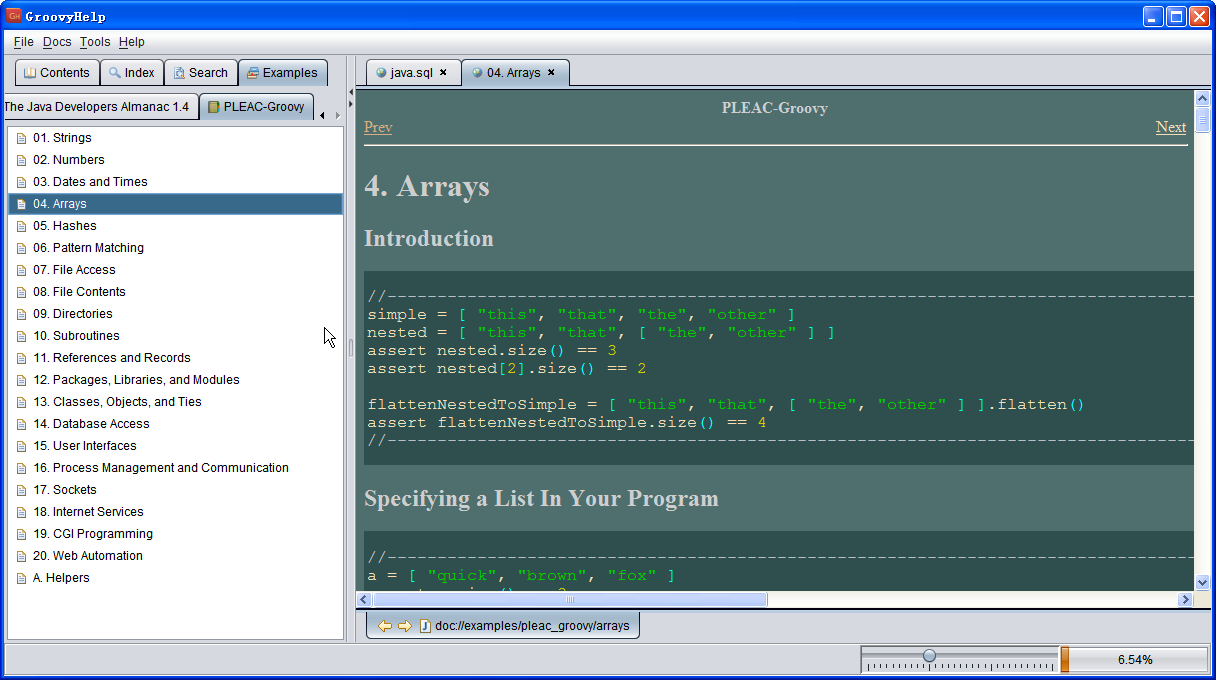
Task: Click the zoom slider knob
Action: point(929,655)
